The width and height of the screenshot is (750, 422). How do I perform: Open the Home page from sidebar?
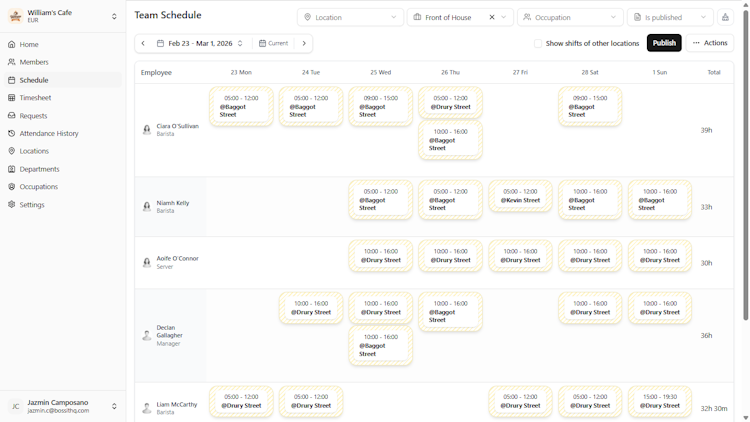point(29,45)
